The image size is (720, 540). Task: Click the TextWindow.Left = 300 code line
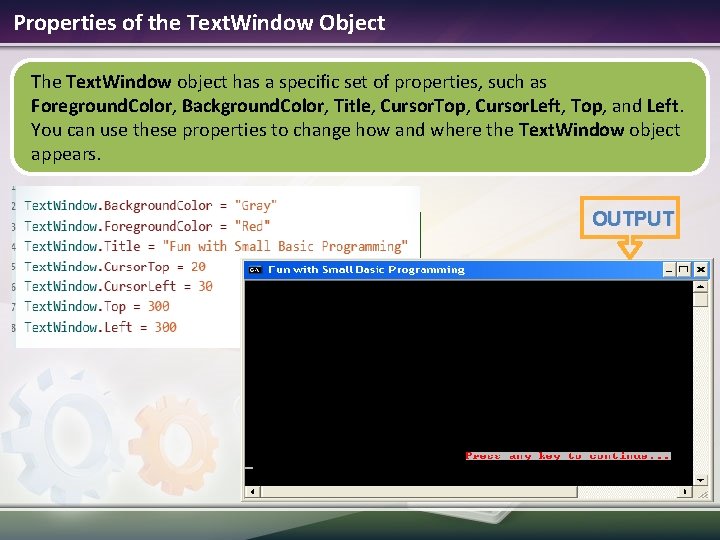coord(100,327)
